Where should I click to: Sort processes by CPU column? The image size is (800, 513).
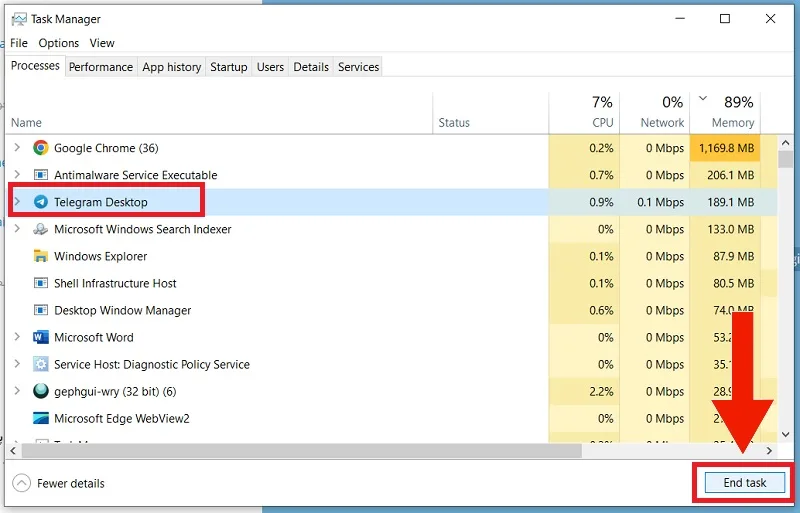click(585, 113)
